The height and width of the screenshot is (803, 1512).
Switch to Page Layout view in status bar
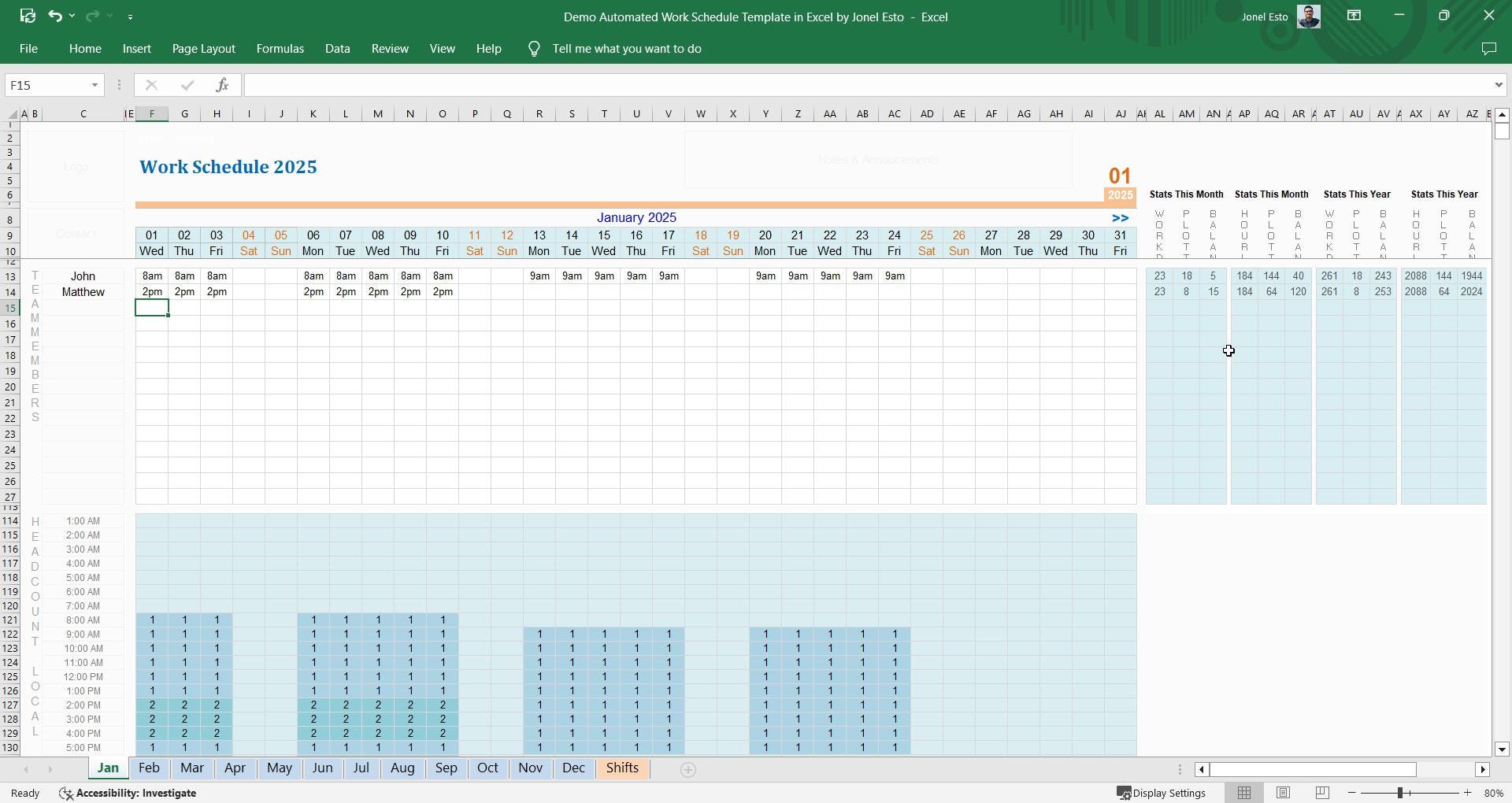tap(1283, 793)
